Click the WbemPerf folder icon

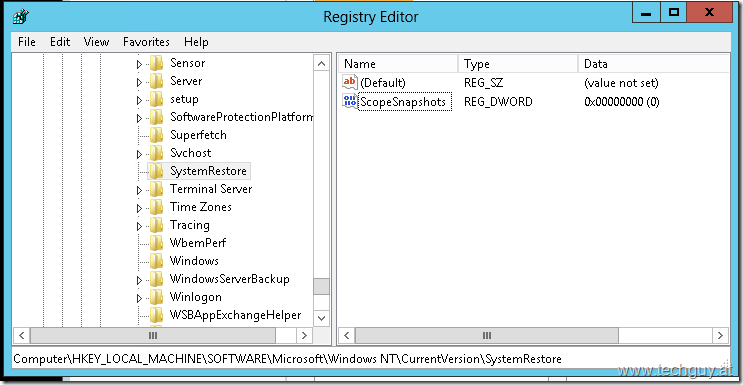pyautogui.click(x=156, y=243)
